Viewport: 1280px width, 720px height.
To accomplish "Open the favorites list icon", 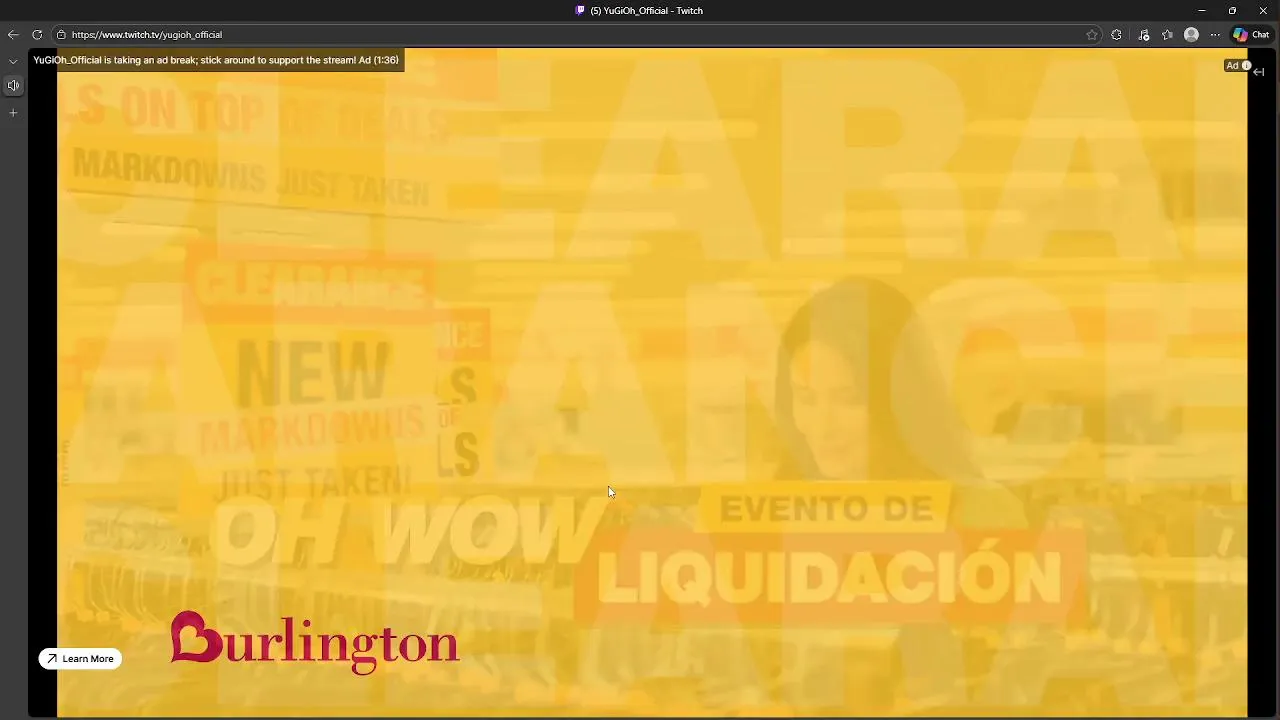I will pyautogui.click(x=1167, y=34).
